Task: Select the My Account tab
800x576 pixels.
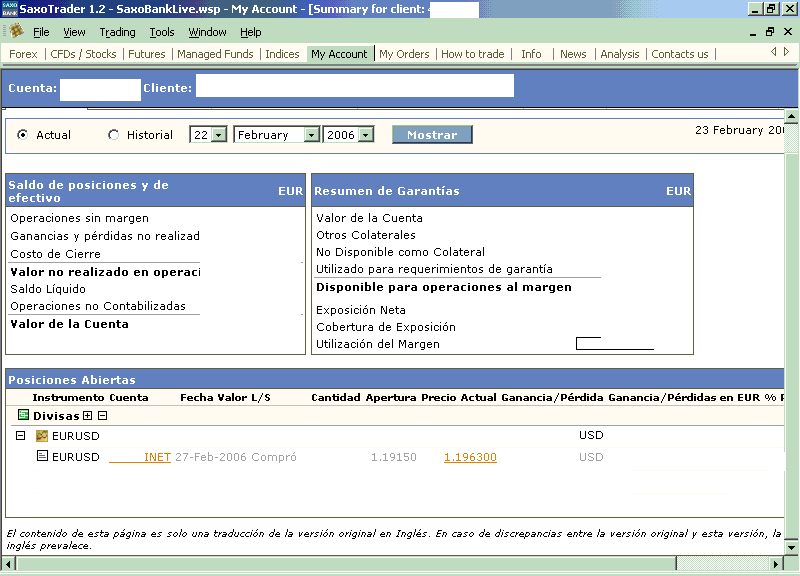Action: pos(339,54)
